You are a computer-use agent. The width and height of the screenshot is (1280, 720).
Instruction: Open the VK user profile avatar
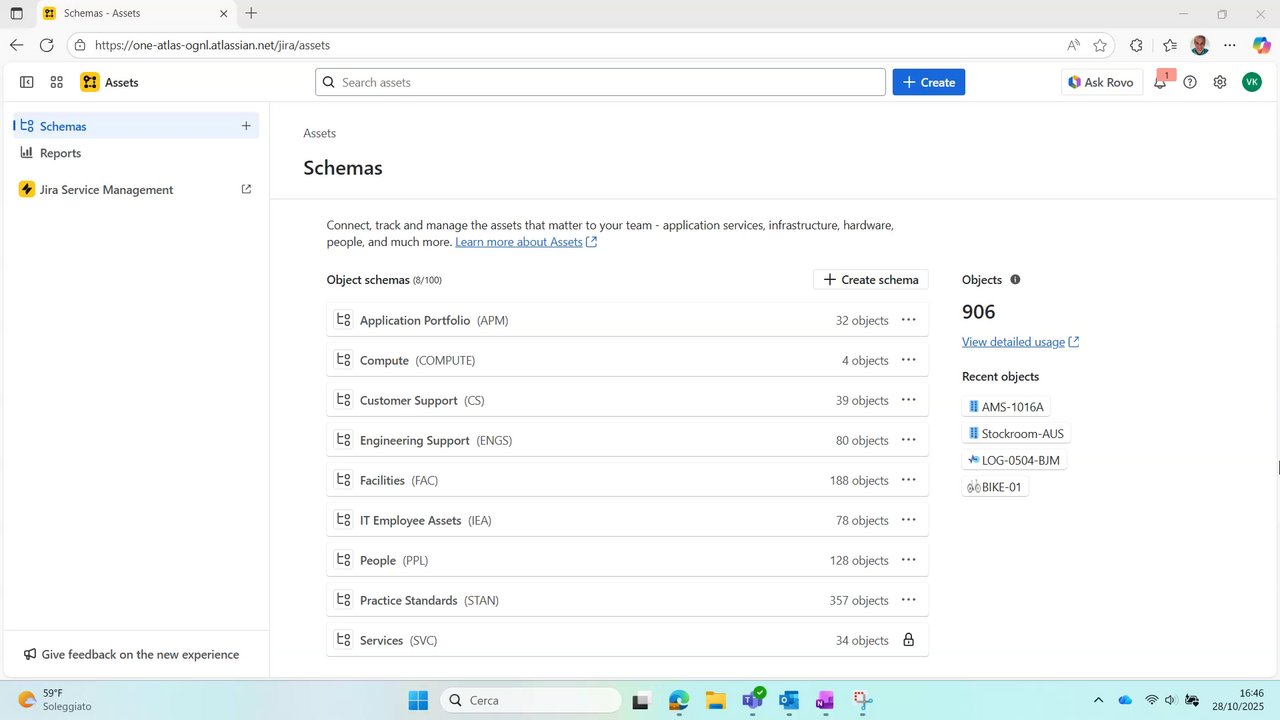tap(1252, 82)
